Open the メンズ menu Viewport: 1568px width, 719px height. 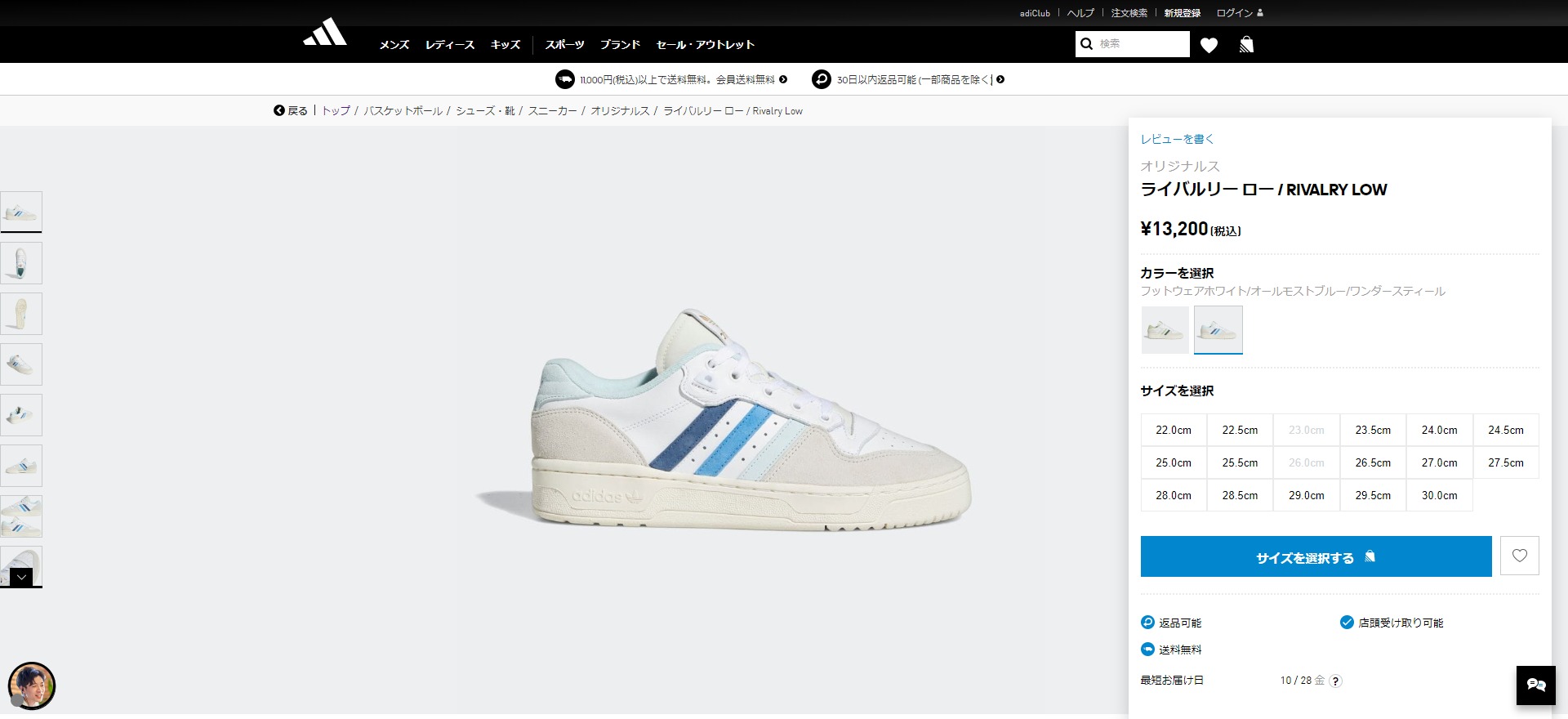(394, 45)
